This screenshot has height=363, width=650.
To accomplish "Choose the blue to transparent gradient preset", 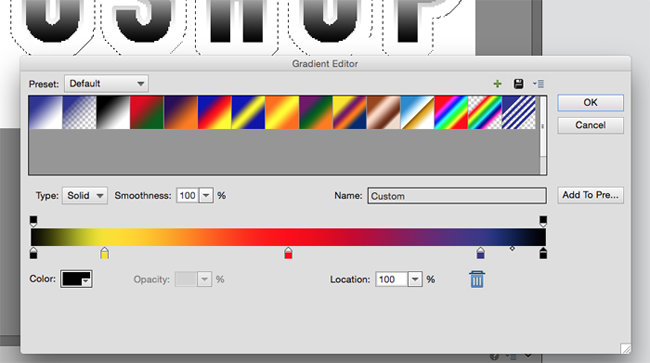I will pos(80,112).
